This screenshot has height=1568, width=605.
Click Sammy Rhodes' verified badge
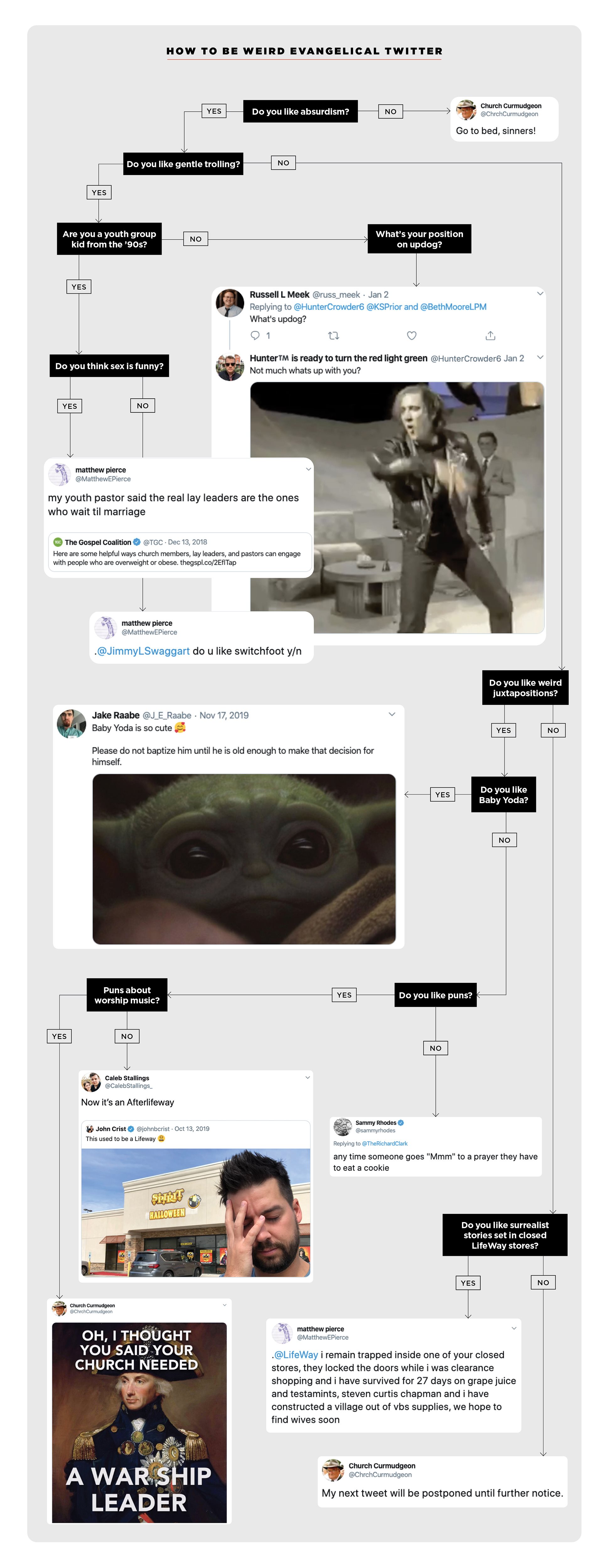401,1123
